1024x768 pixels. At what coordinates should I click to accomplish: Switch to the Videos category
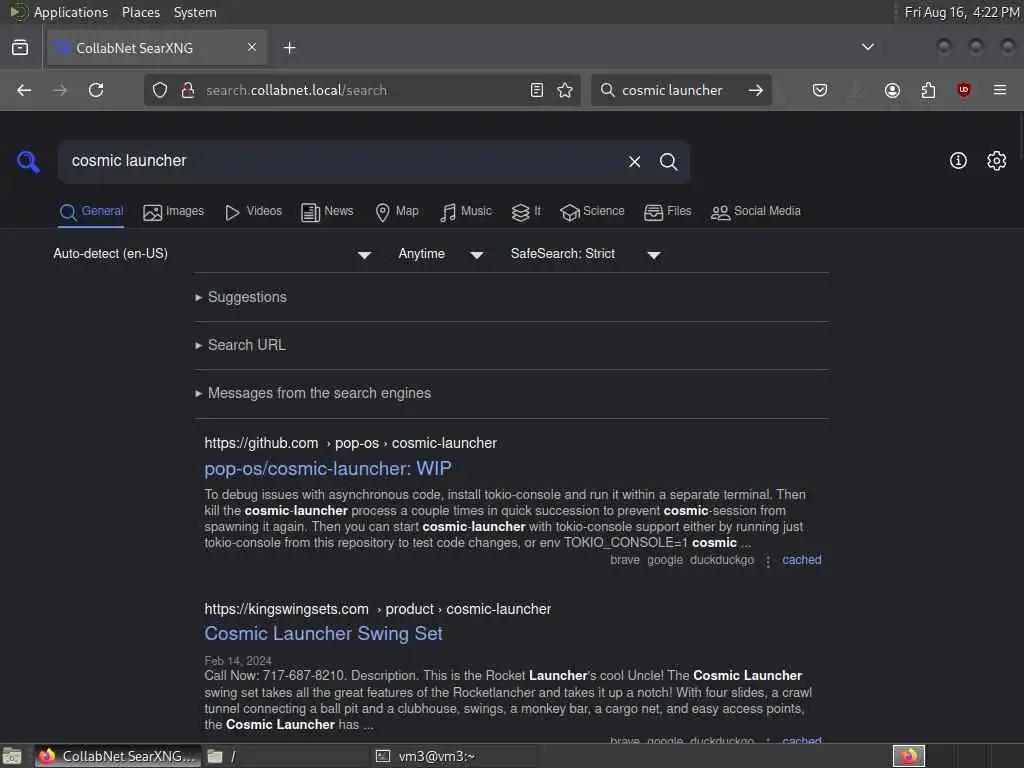[253, 212]
